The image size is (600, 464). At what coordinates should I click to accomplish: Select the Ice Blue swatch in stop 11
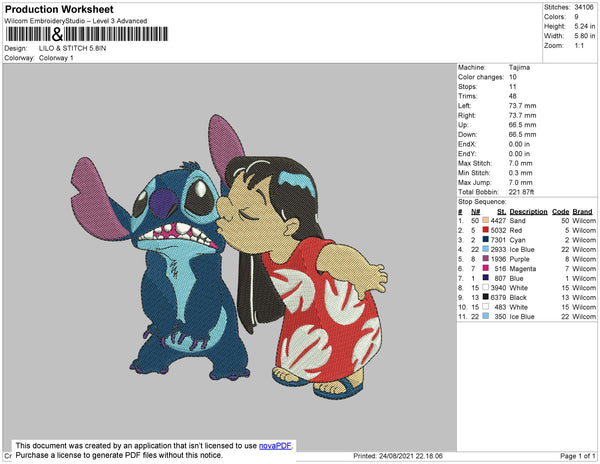(485, 316)
